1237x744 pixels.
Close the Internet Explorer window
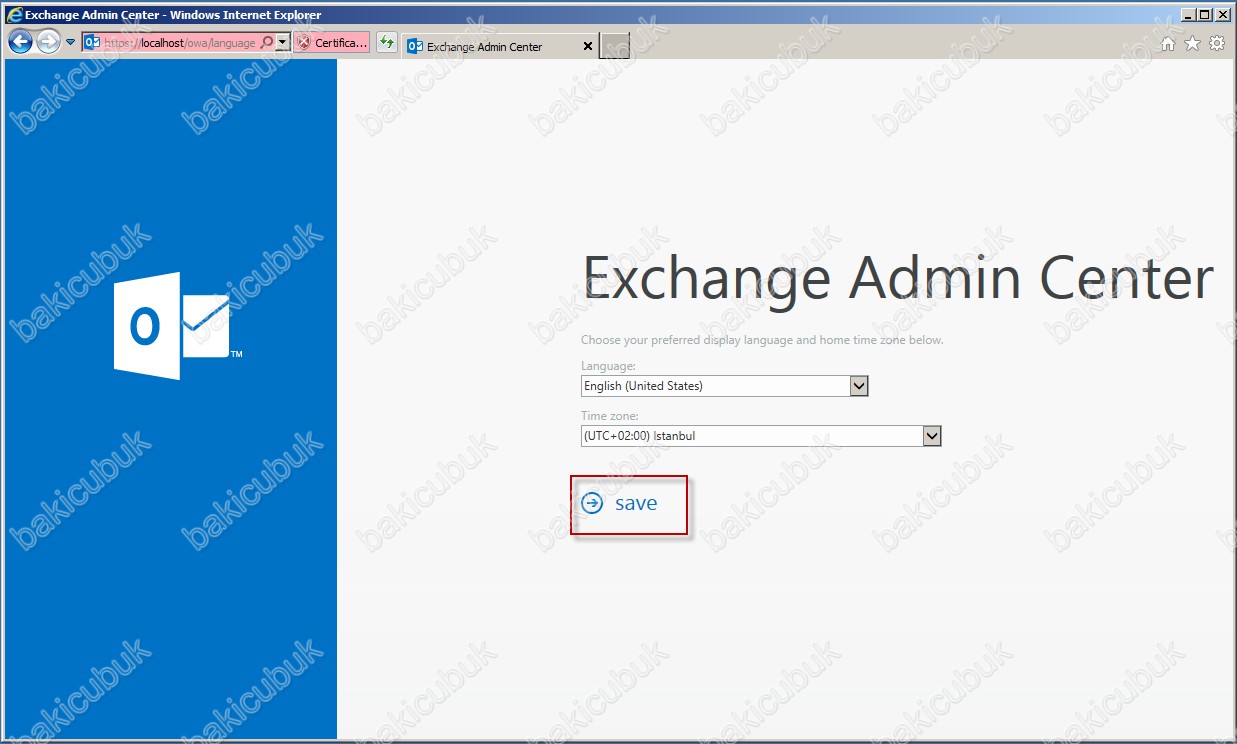pos(1222,15)
